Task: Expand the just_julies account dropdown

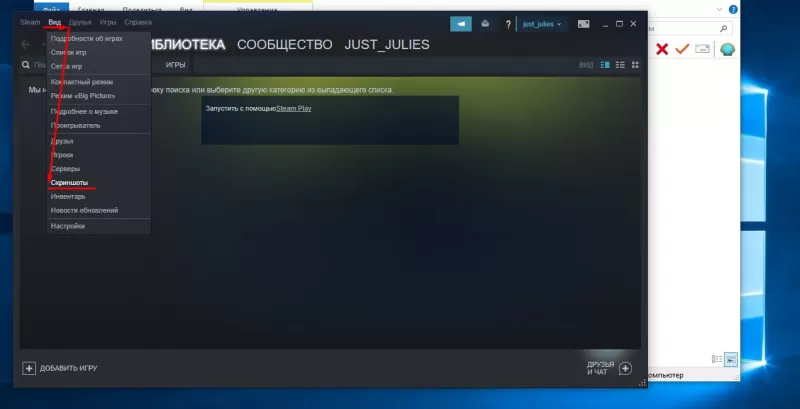Action: click(542, 24)
